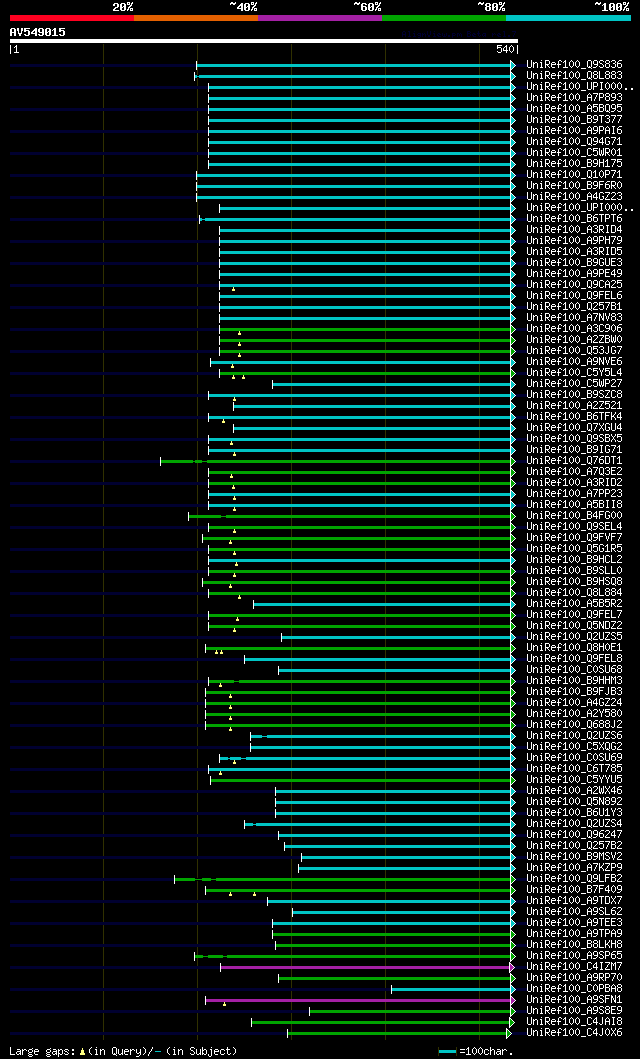The image size is (640, 1059).
Task: Select label UniRef100_C0SU68
Action: tap(575, 670)
